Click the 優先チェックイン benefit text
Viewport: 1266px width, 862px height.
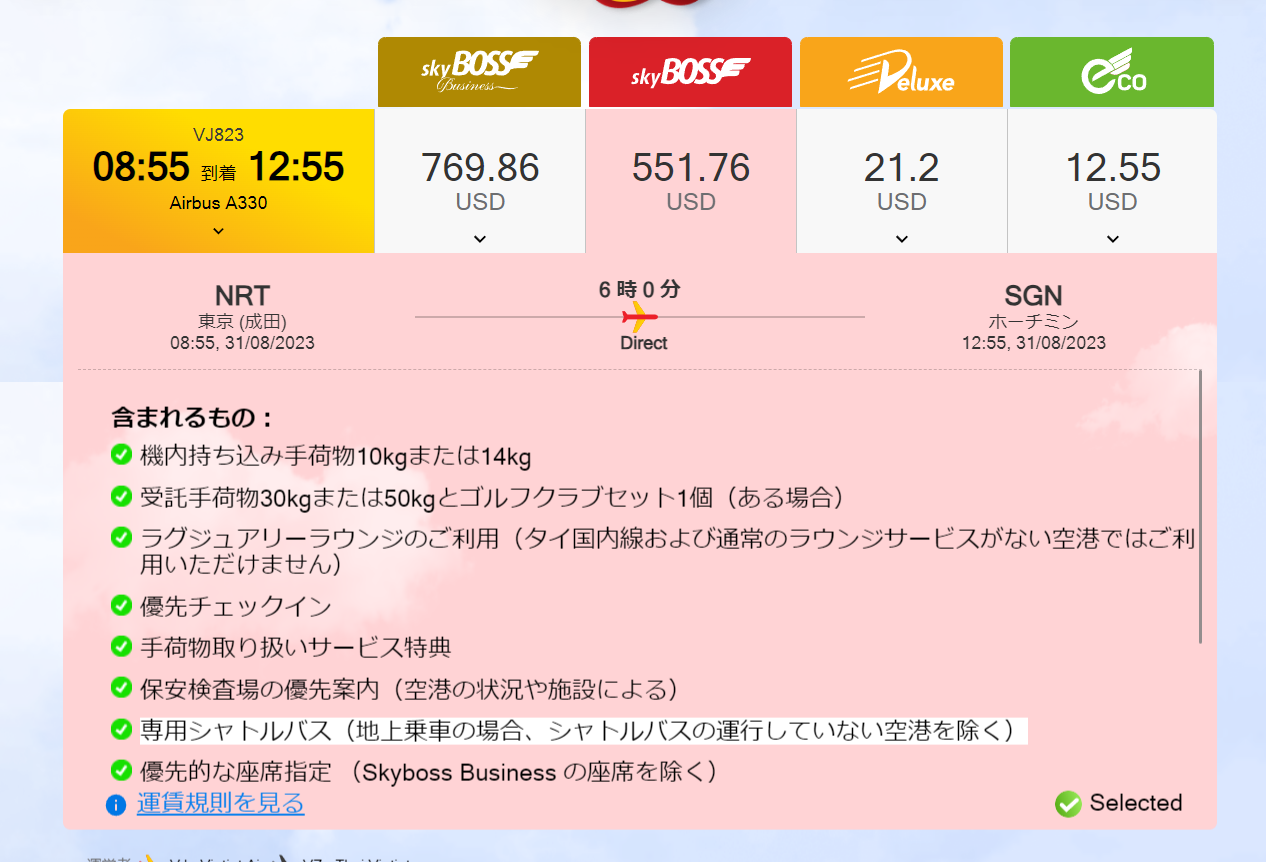[x=236, y=606]
